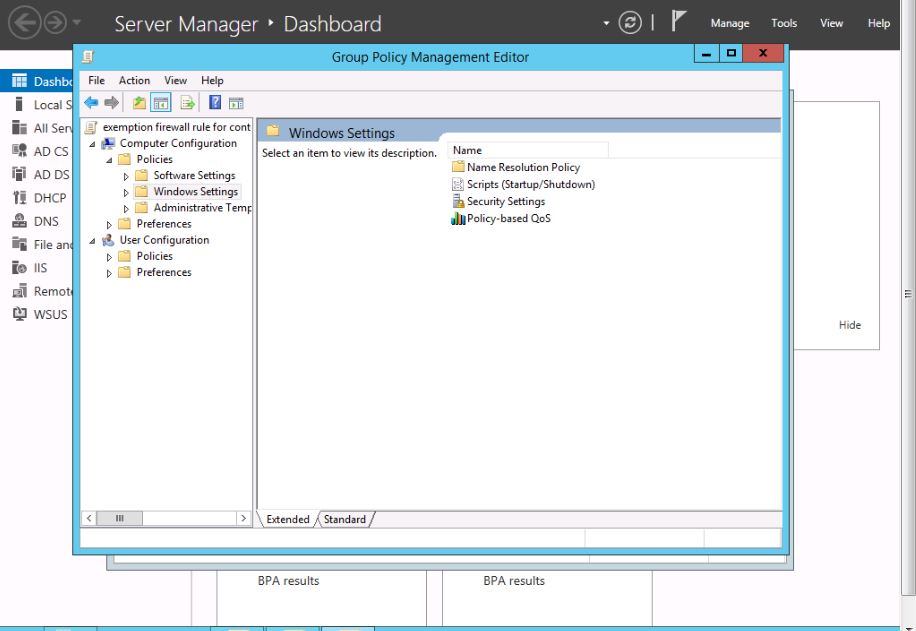916x631 pixels.
Task: Expand the Software Settings node
Action: [126, 176]
